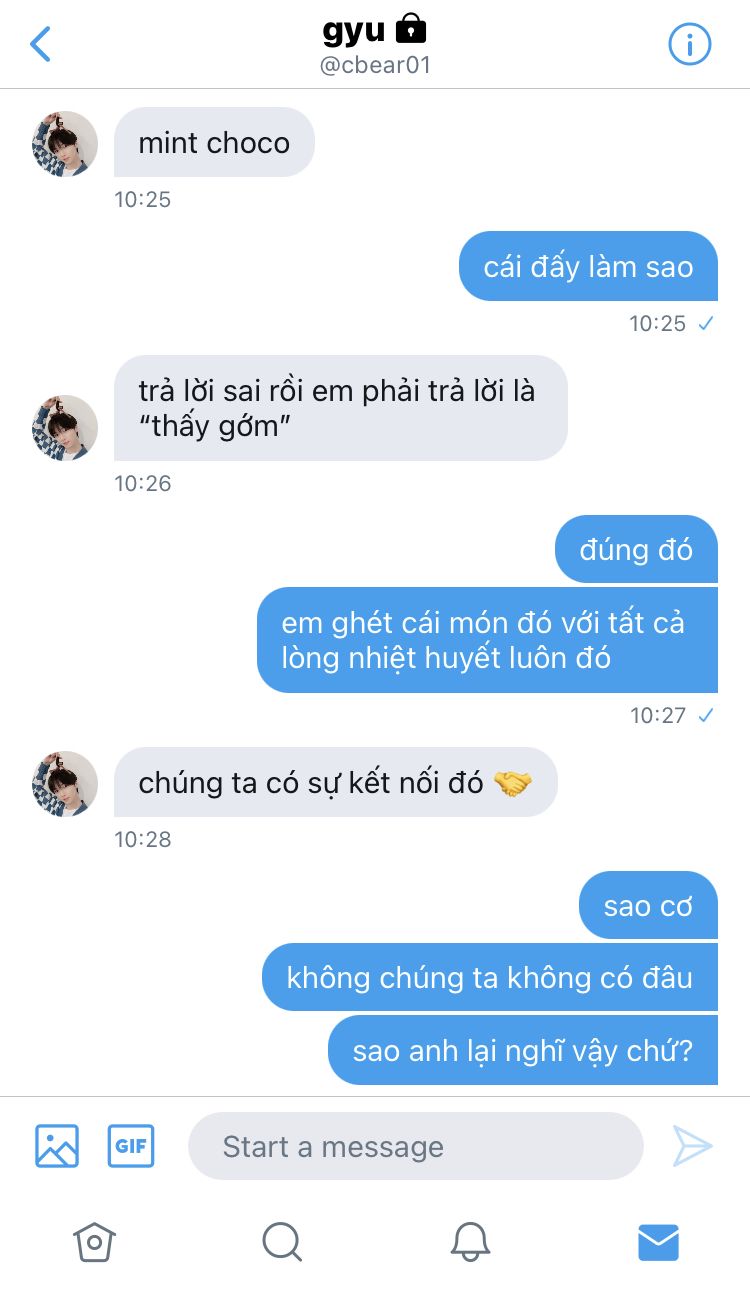Open the Search tab

[x=282, y=1243]
